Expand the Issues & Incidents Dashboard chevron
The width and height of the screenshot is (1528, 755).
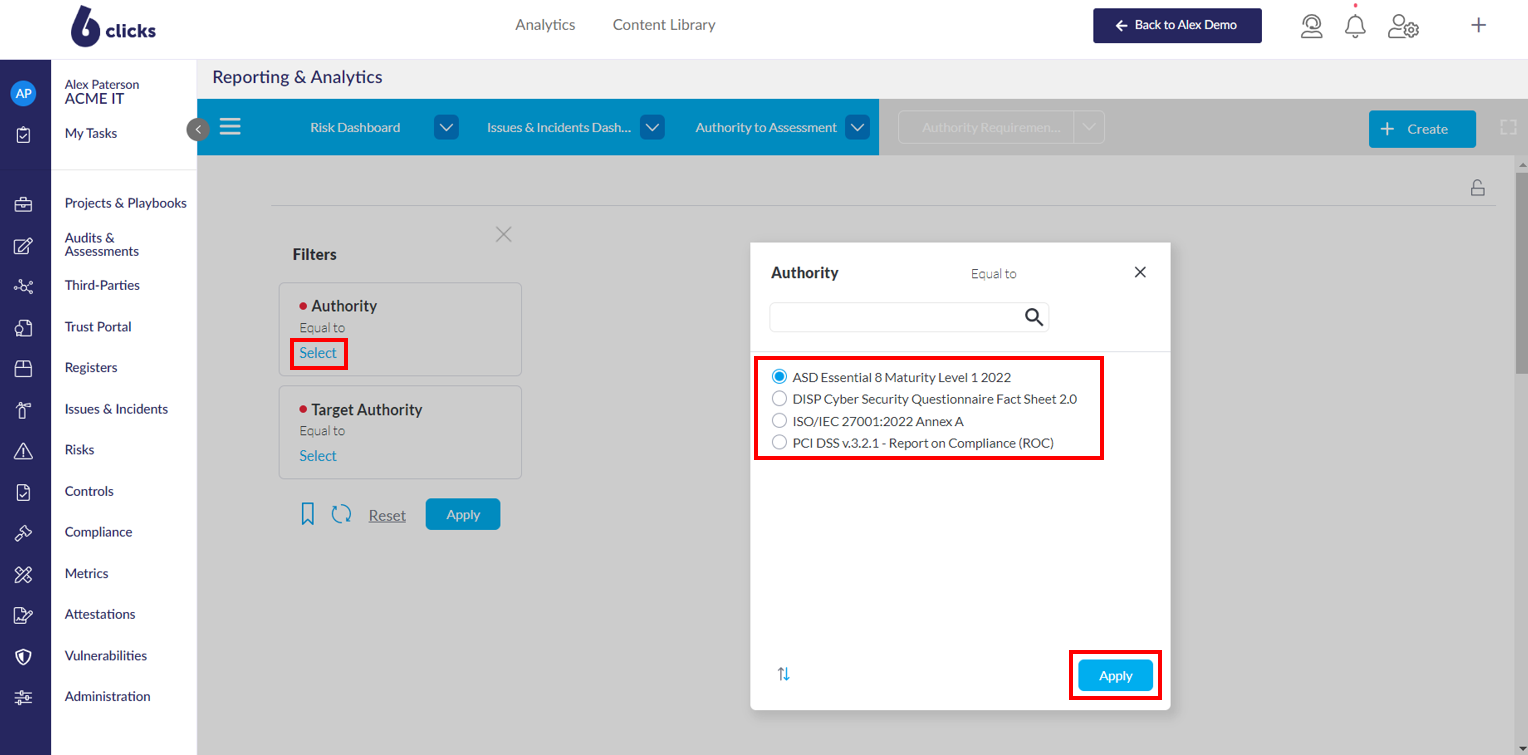point(652,127)
